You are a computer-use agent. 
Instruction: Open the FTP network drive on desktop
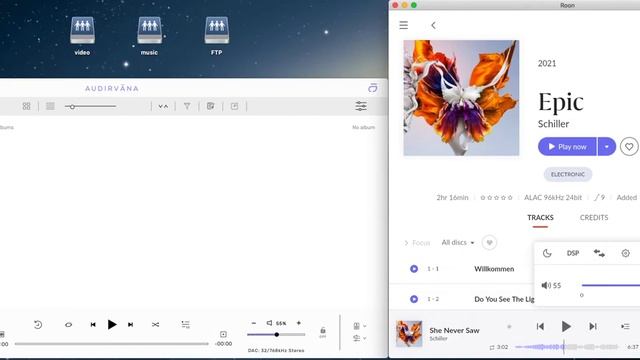tap(217, 35)
